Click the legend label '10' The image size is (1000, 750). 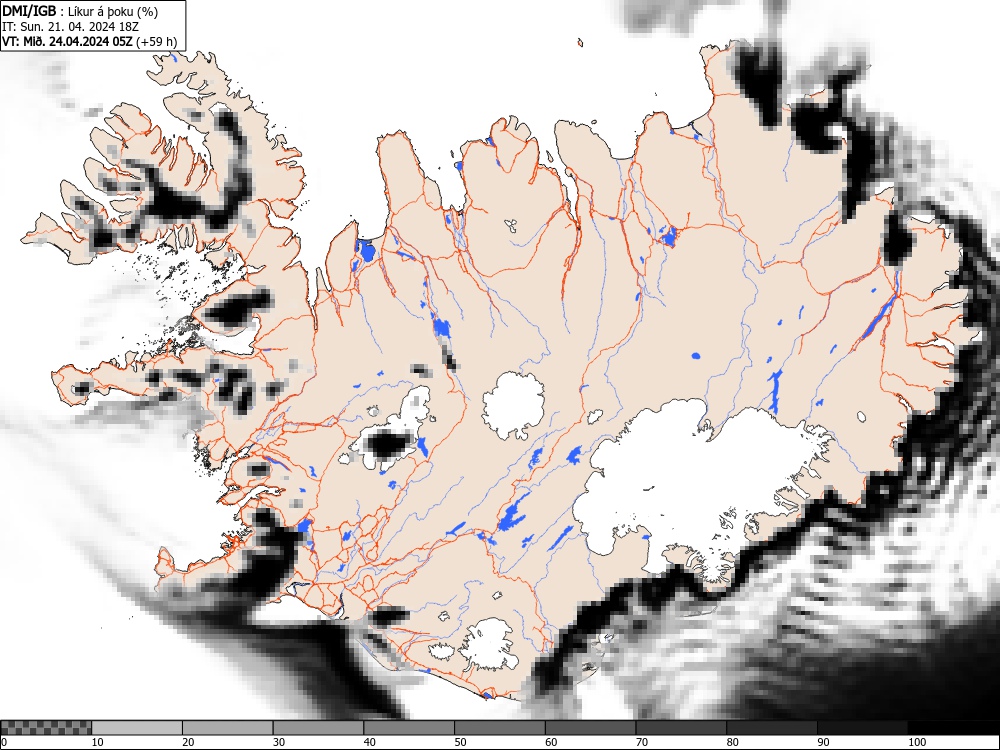(x=98, y=742)
